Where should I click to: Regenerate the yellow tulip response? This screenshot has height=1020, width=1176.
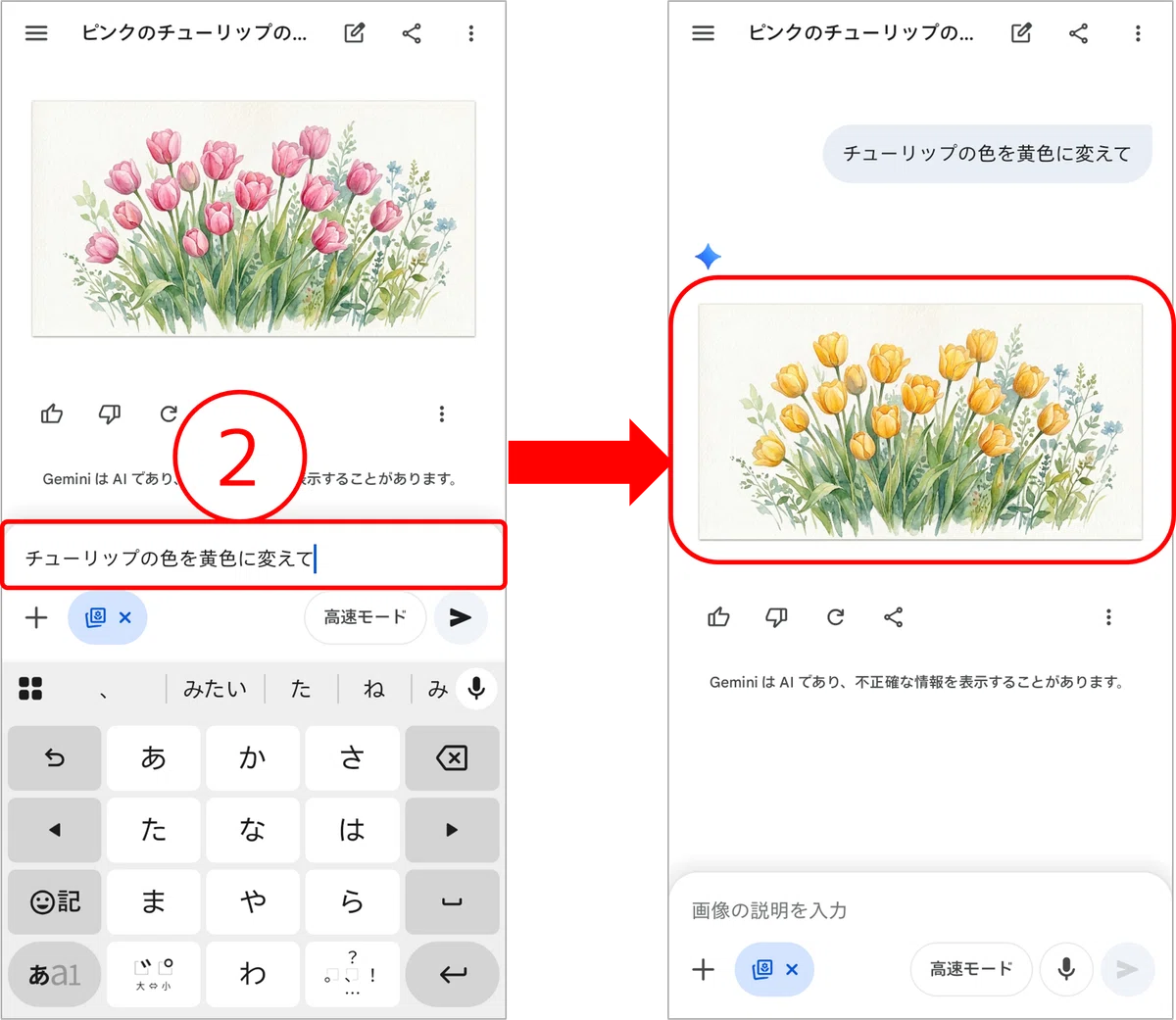835,617
